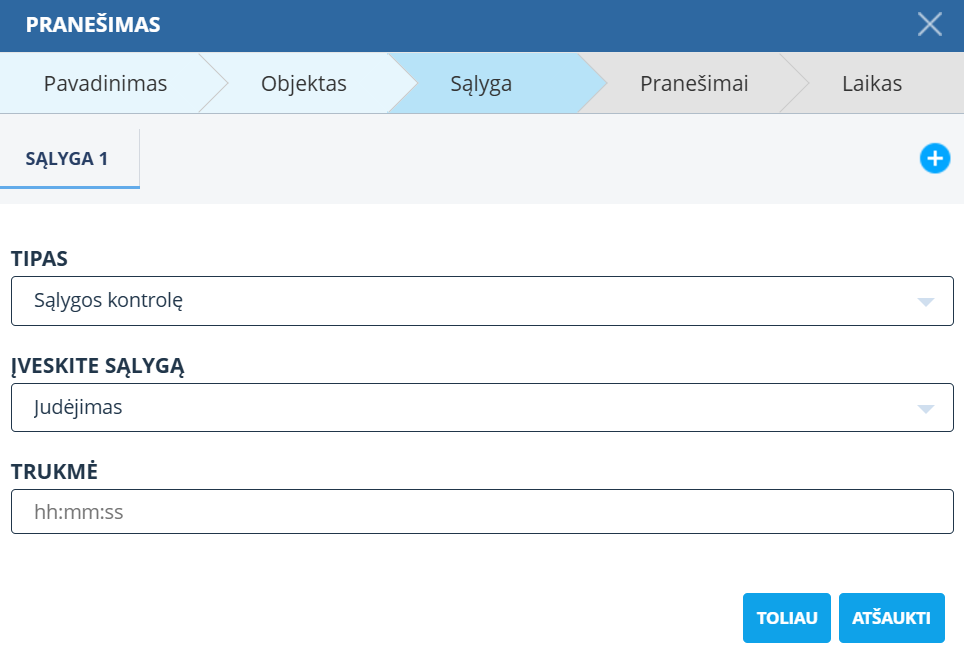Select the SĄLYGA 1 tab

(x=69, y=159)
